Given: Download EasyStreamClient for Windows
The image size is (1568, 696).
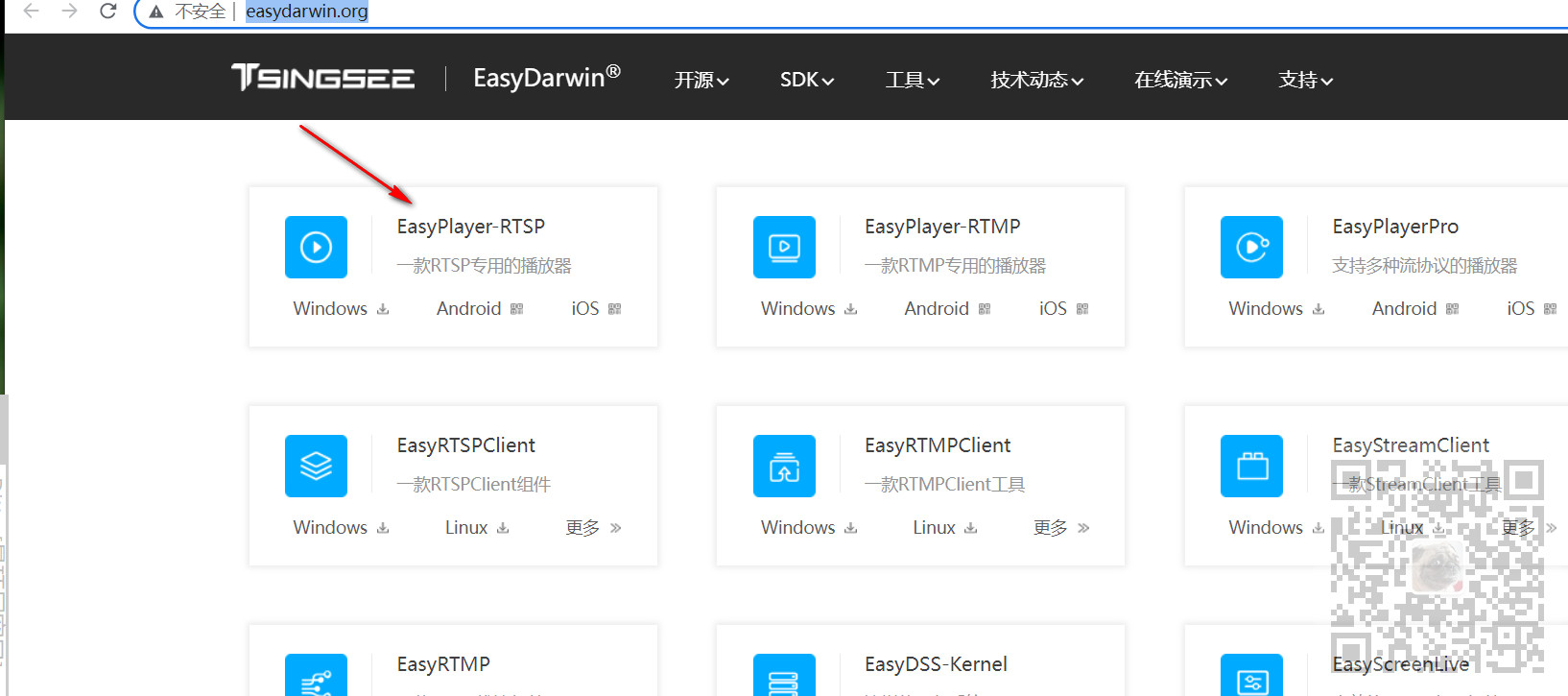Looking at the screenshot, I should 1276,527.
